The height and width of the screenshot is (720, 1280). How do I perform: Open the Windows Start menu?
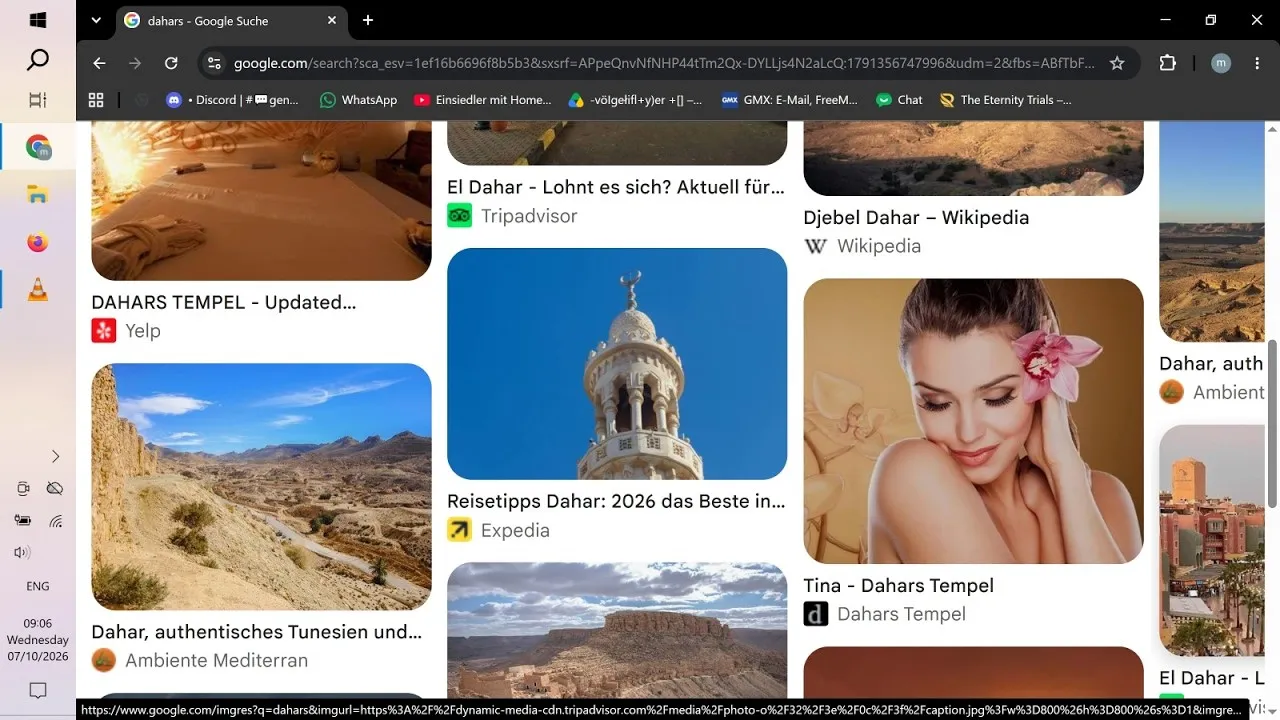tap(38, 20)
